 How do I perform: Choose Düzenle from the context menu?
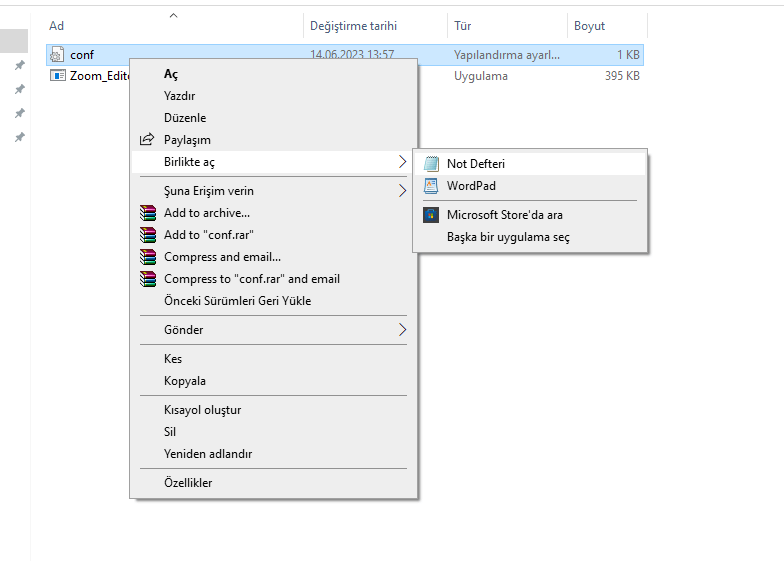coord(274,118)
